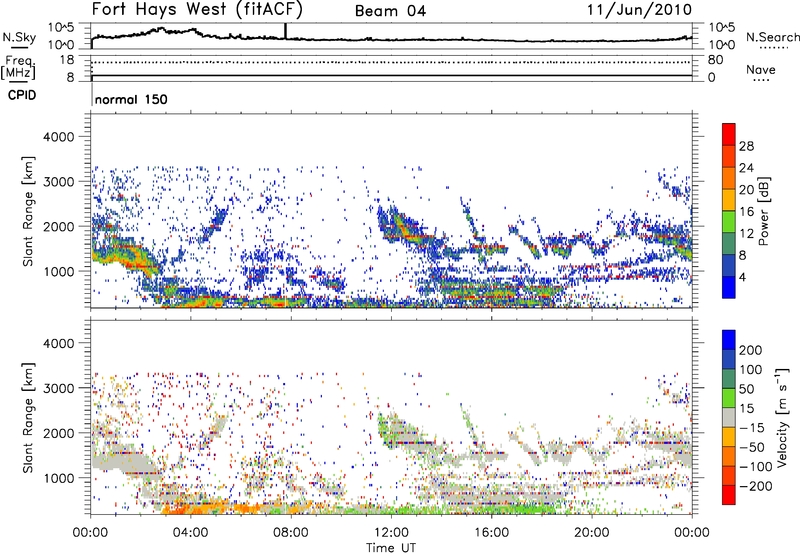Click Velocity colorbar segment between -15 and -50
Image resolution: width=800 pixels, height=554 pixels.
click(729, 437)
